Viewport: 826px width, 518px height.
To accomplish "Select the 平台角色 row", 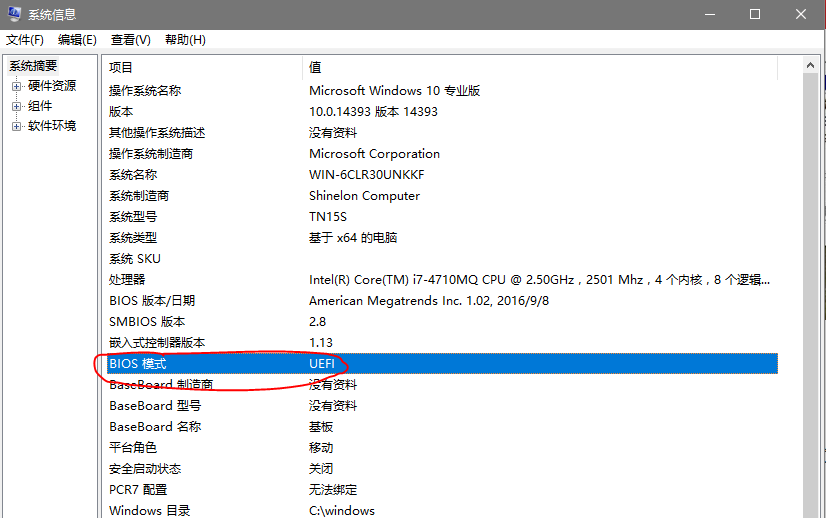I will coord(442,448).
